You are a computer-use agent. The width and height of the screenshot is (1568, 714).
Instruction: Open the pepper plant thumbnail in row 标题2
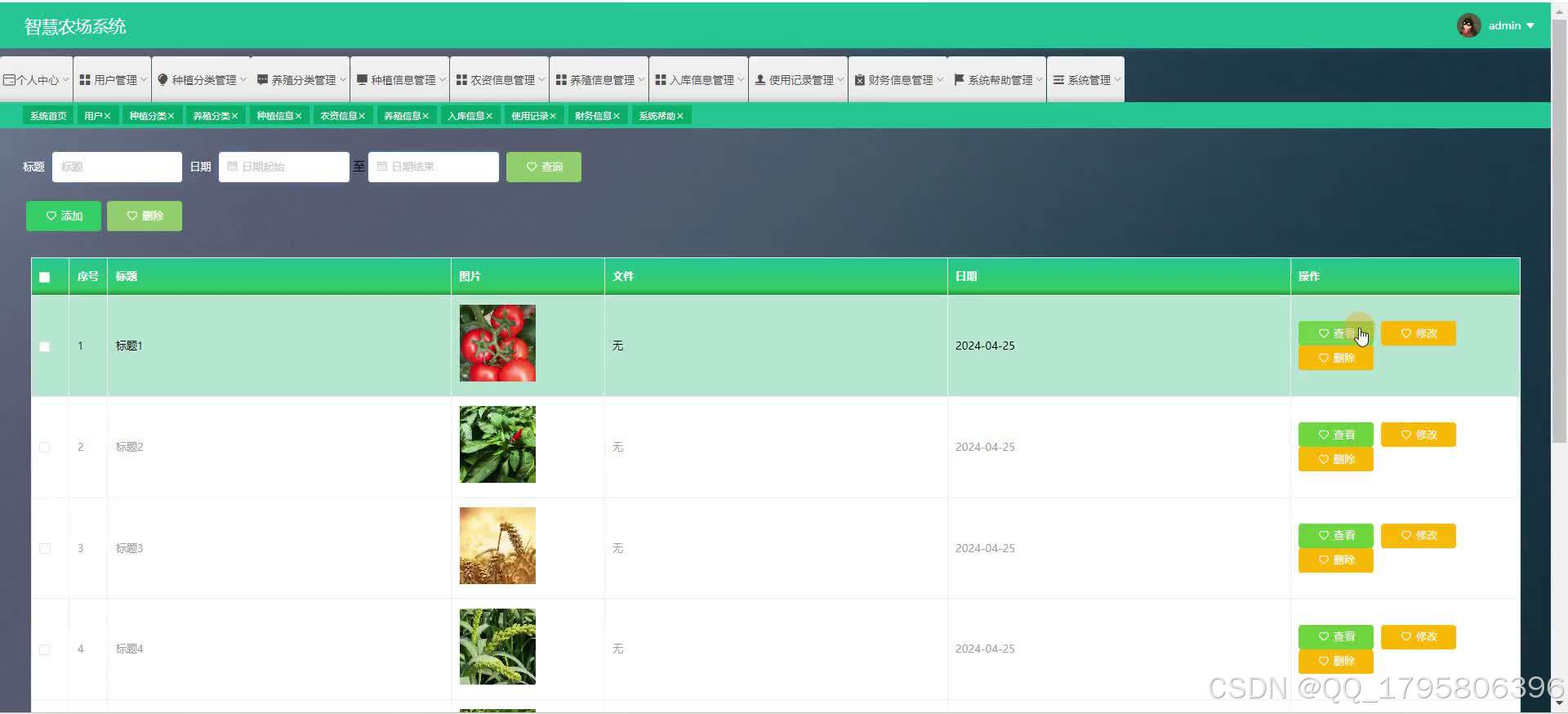tap(497, 444)
